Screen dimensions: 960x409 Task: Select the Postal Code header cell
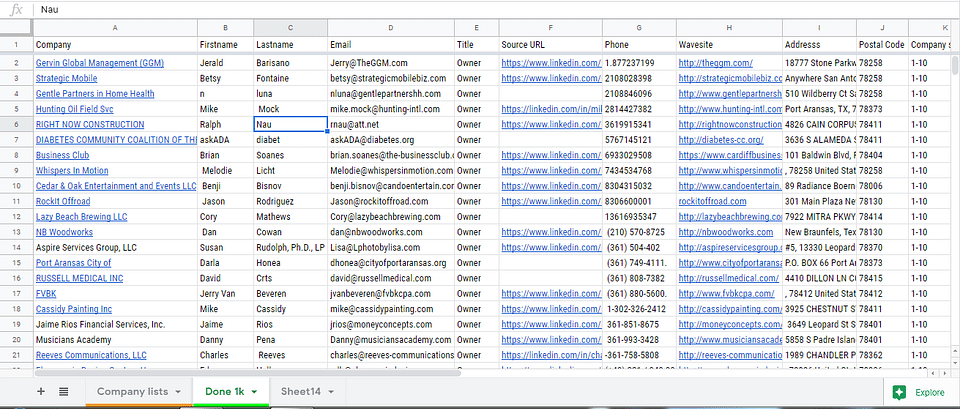click(882, 45)
